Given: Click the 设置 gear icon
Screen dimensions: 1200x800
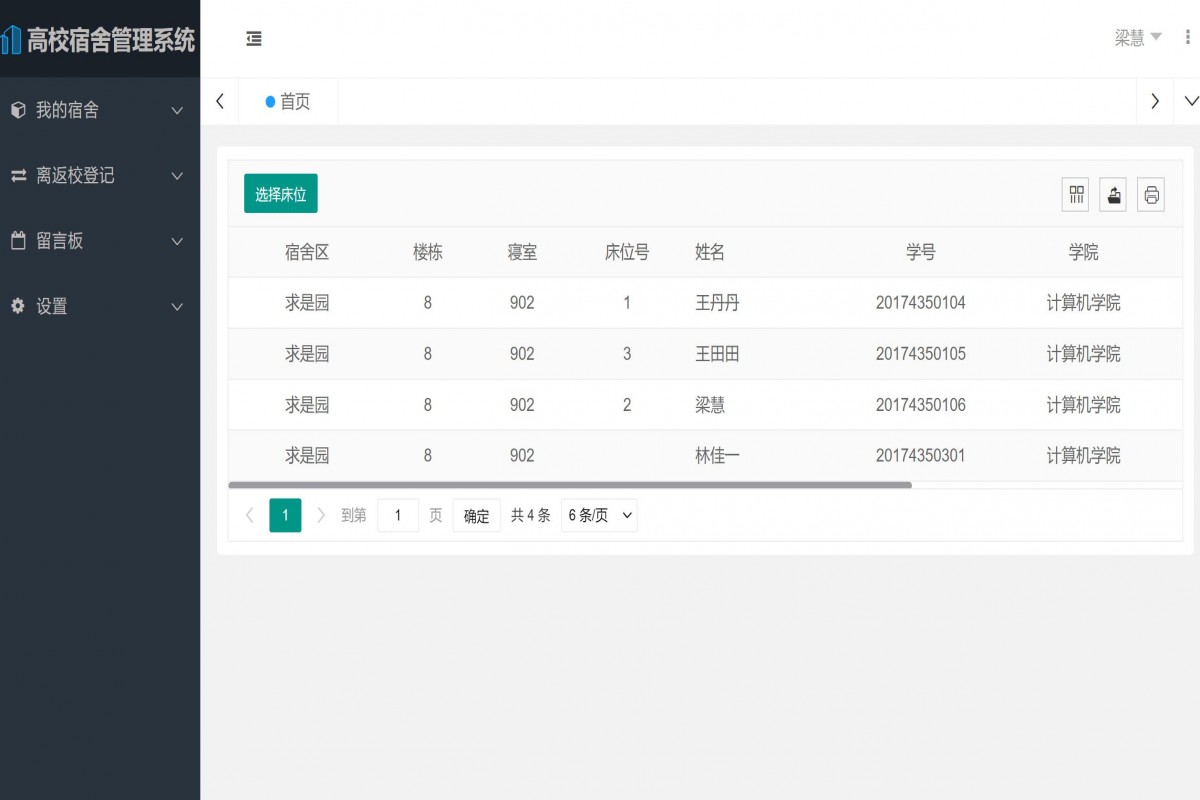Looking at the screenshot, I should (17, 307).
